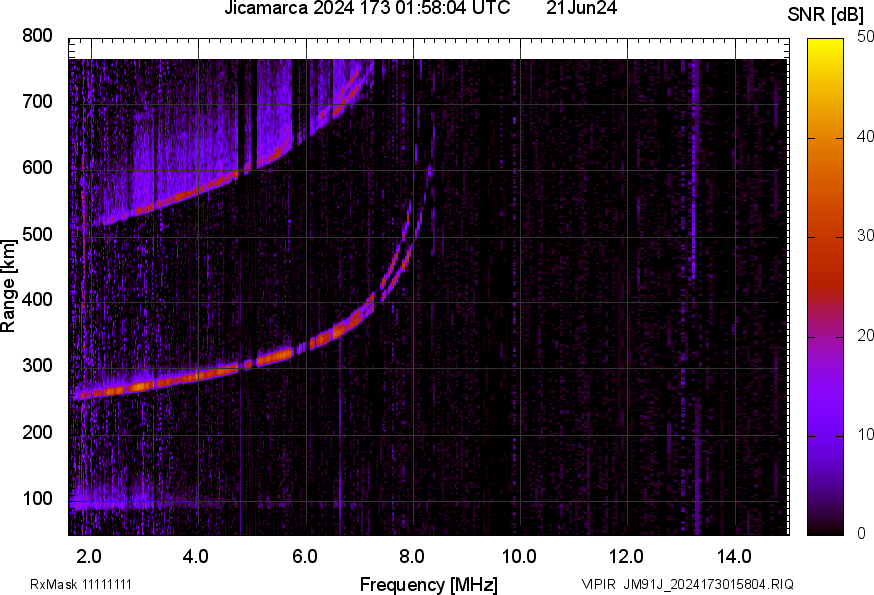Click the frequency tick label '8.0'

tap(411, 557)
